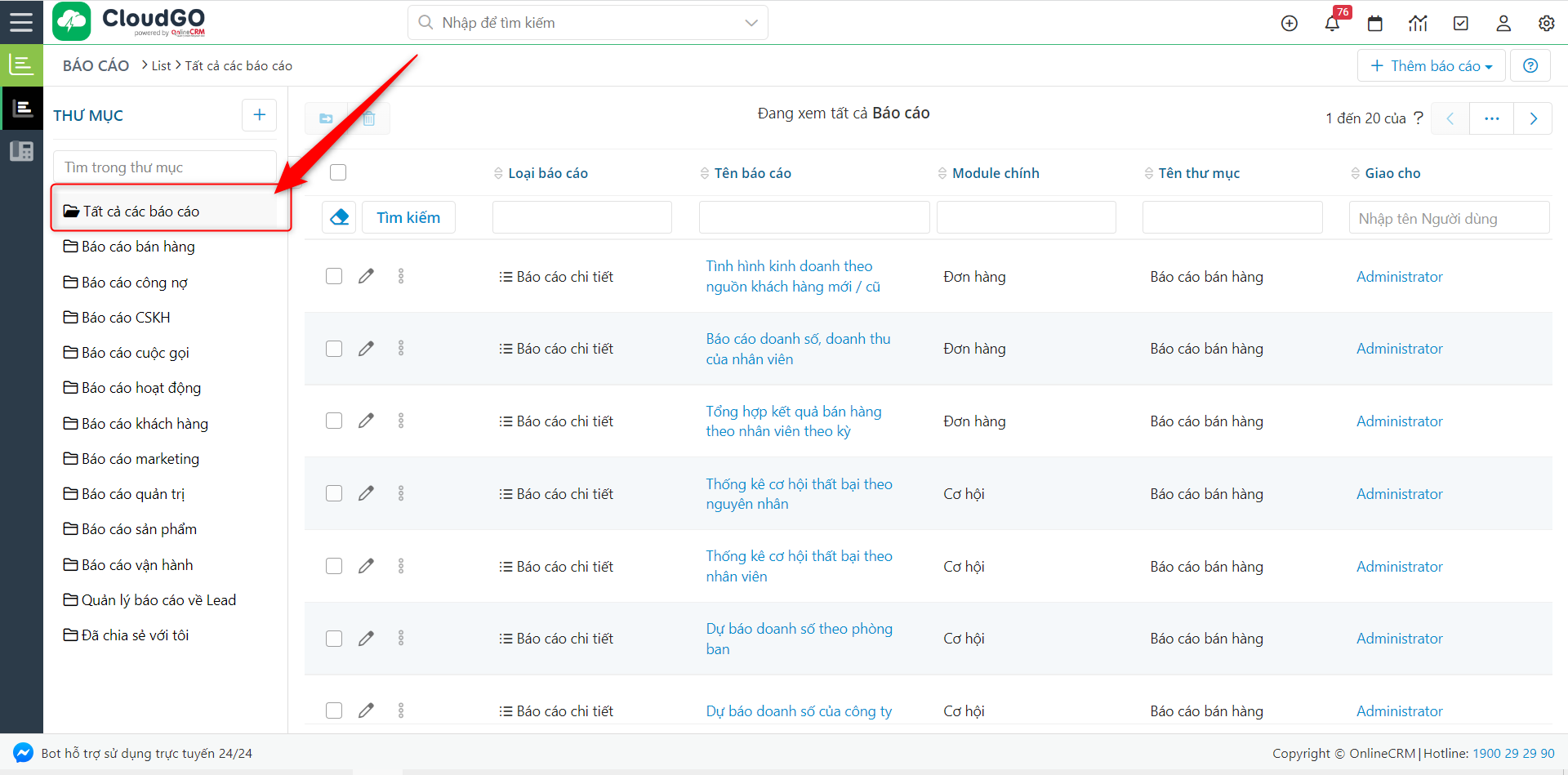Viewport: 1568px width, 775px height.
Task: Open the notifications bell icon
Action: coord(1332,24)
